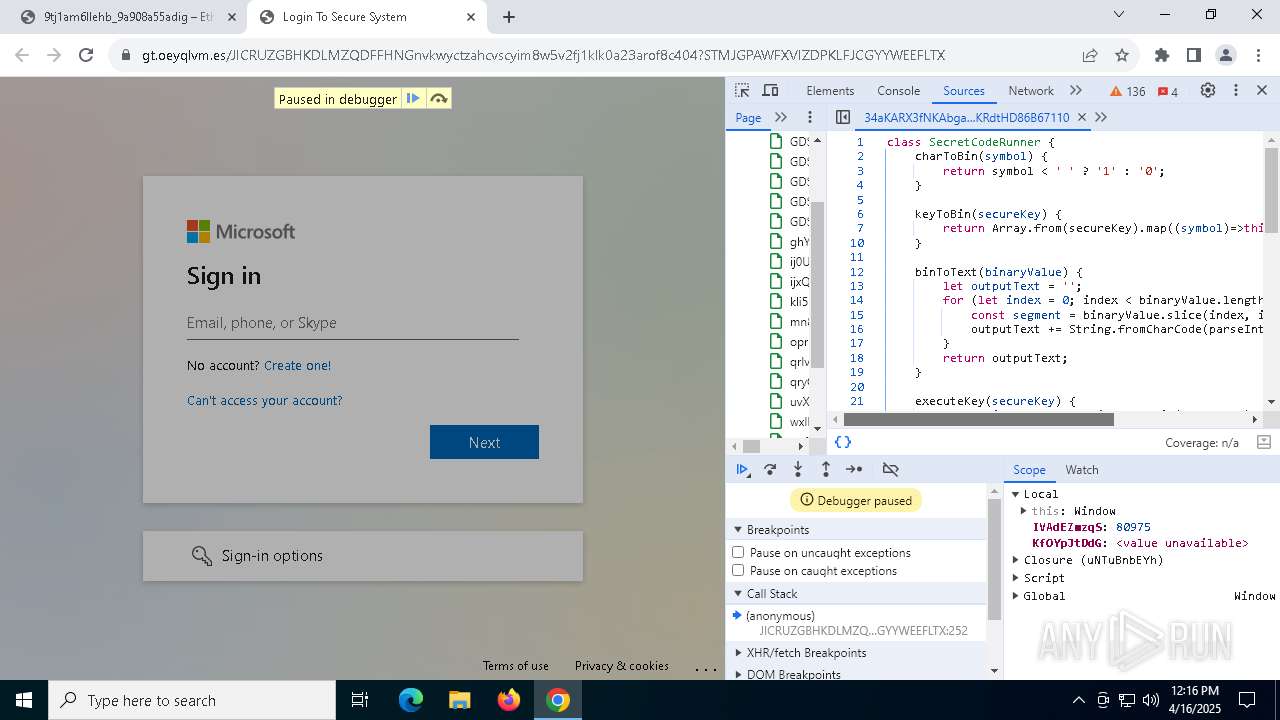1280x720 pixels.
Task: Enable Pause on uncaught exceptions
Action: click(x=738, y=552)
